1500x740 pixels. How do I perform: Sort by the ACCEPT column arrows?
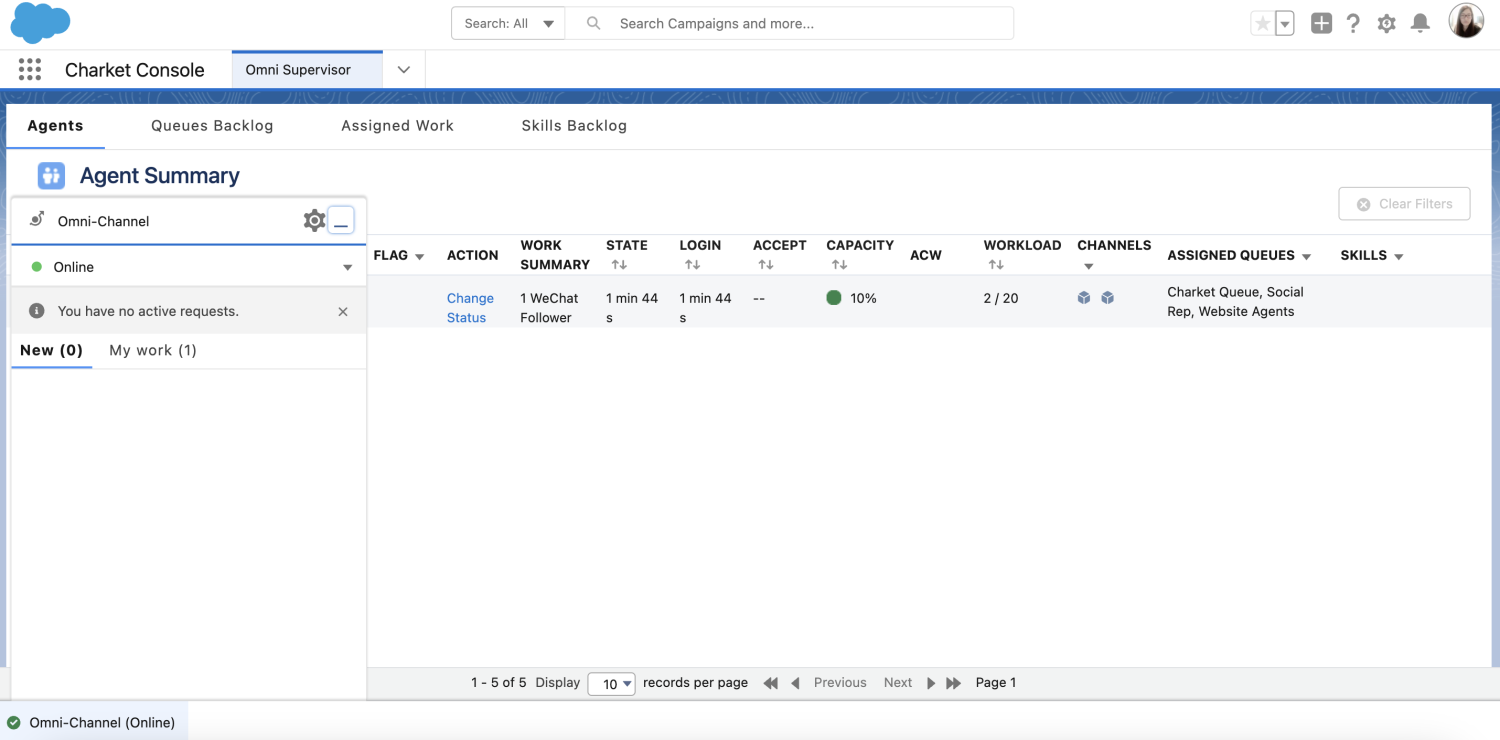click(x=766, y=265)
